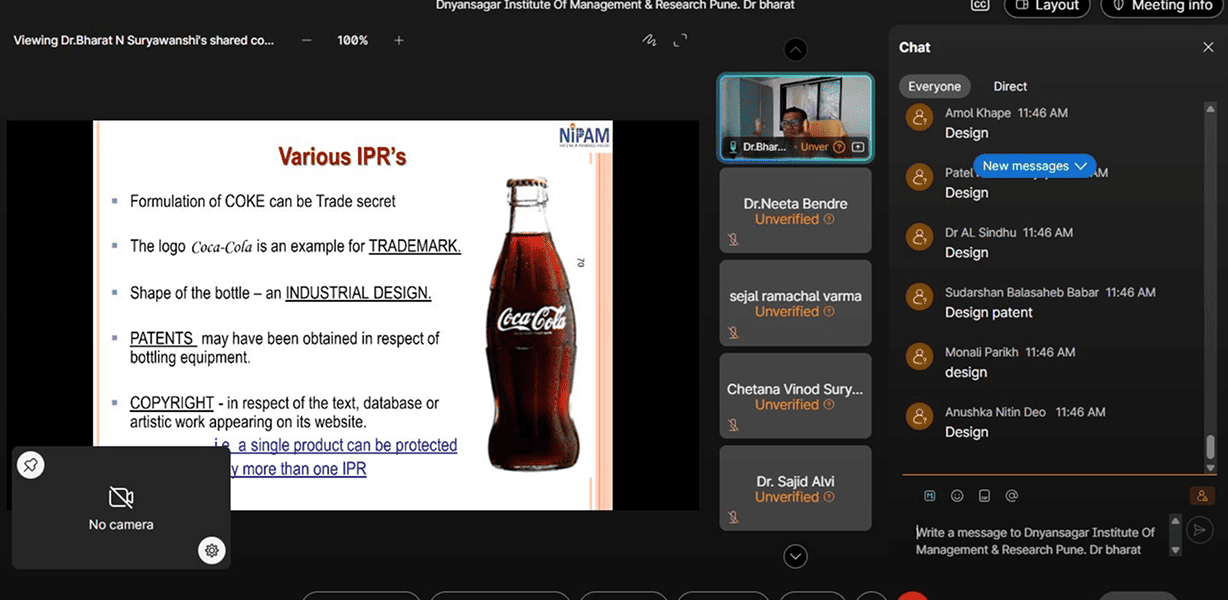1228x600 pixels.
Task: Toggle closed captions CC icon
Action: [x=980, y=5]
